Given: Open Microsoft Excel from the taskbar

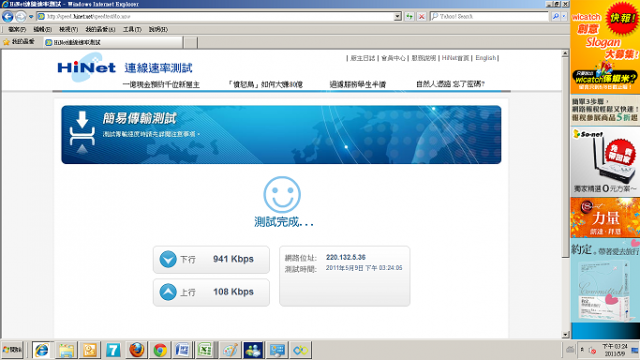Looking at the screenshot, I should (205, 350).
